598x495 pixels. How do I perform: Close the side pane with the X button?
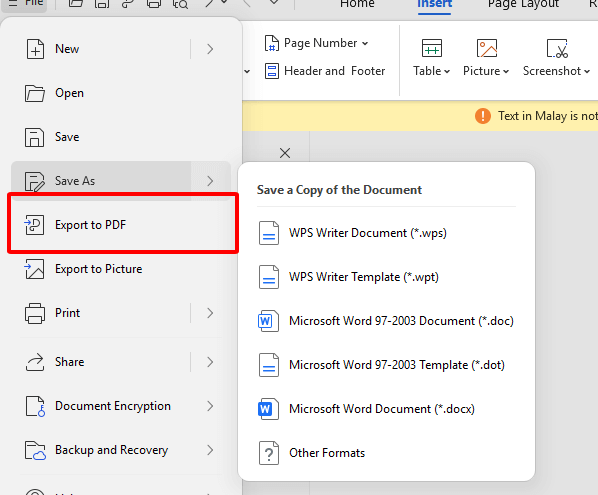pos(285,153)
